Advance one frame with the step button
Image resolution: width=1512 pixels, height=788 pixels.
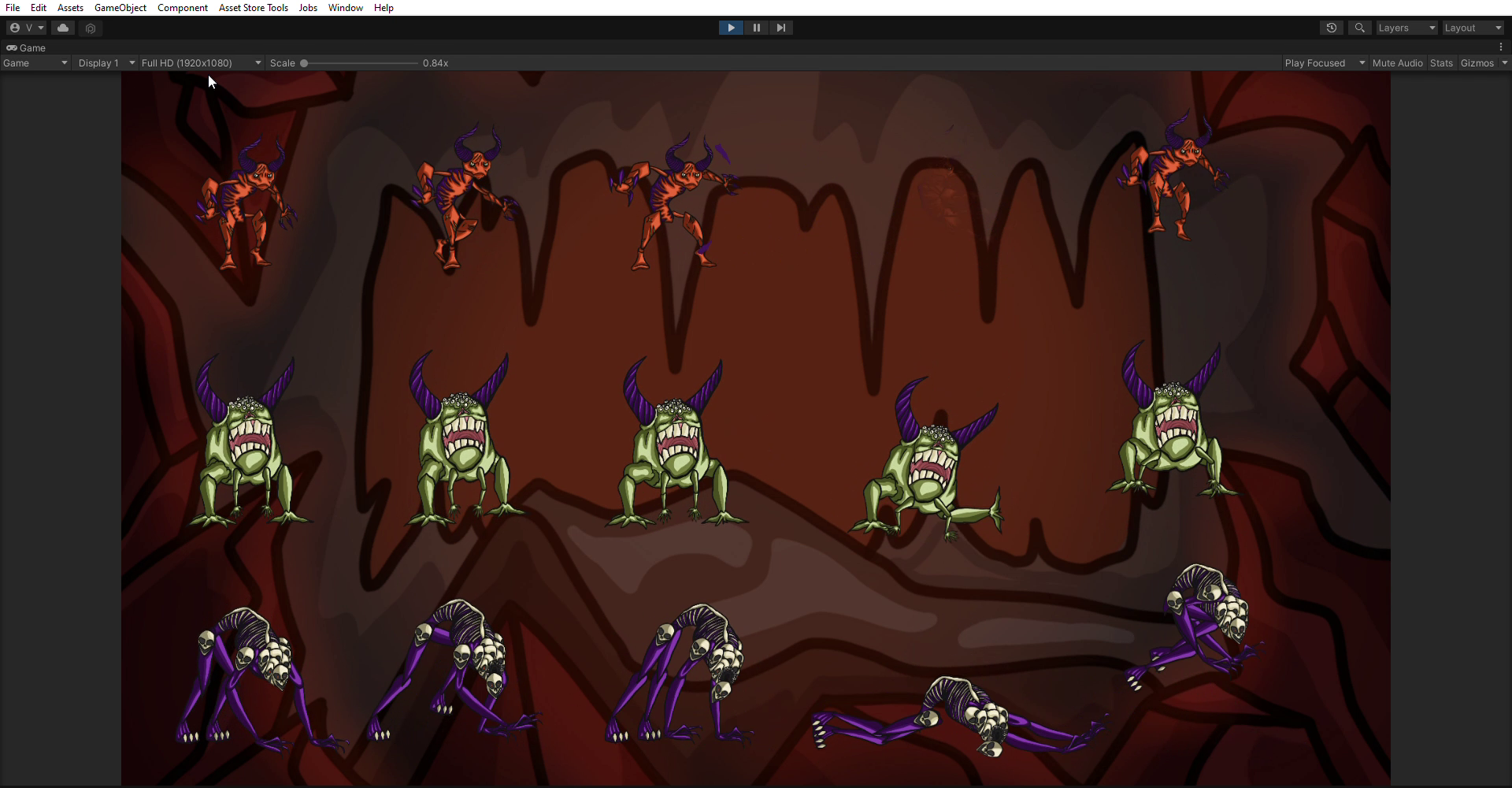click(780, 28)
